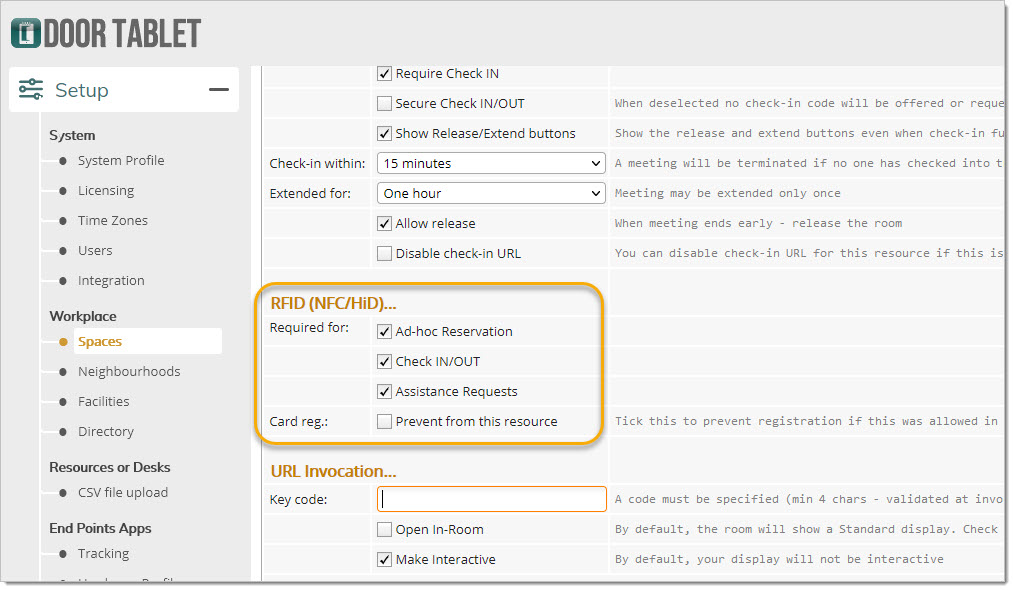The width and height of the screenshot is (1013, 590).
Task: Navigate to Neighbourhoods under Workplace
Action: 129,371
